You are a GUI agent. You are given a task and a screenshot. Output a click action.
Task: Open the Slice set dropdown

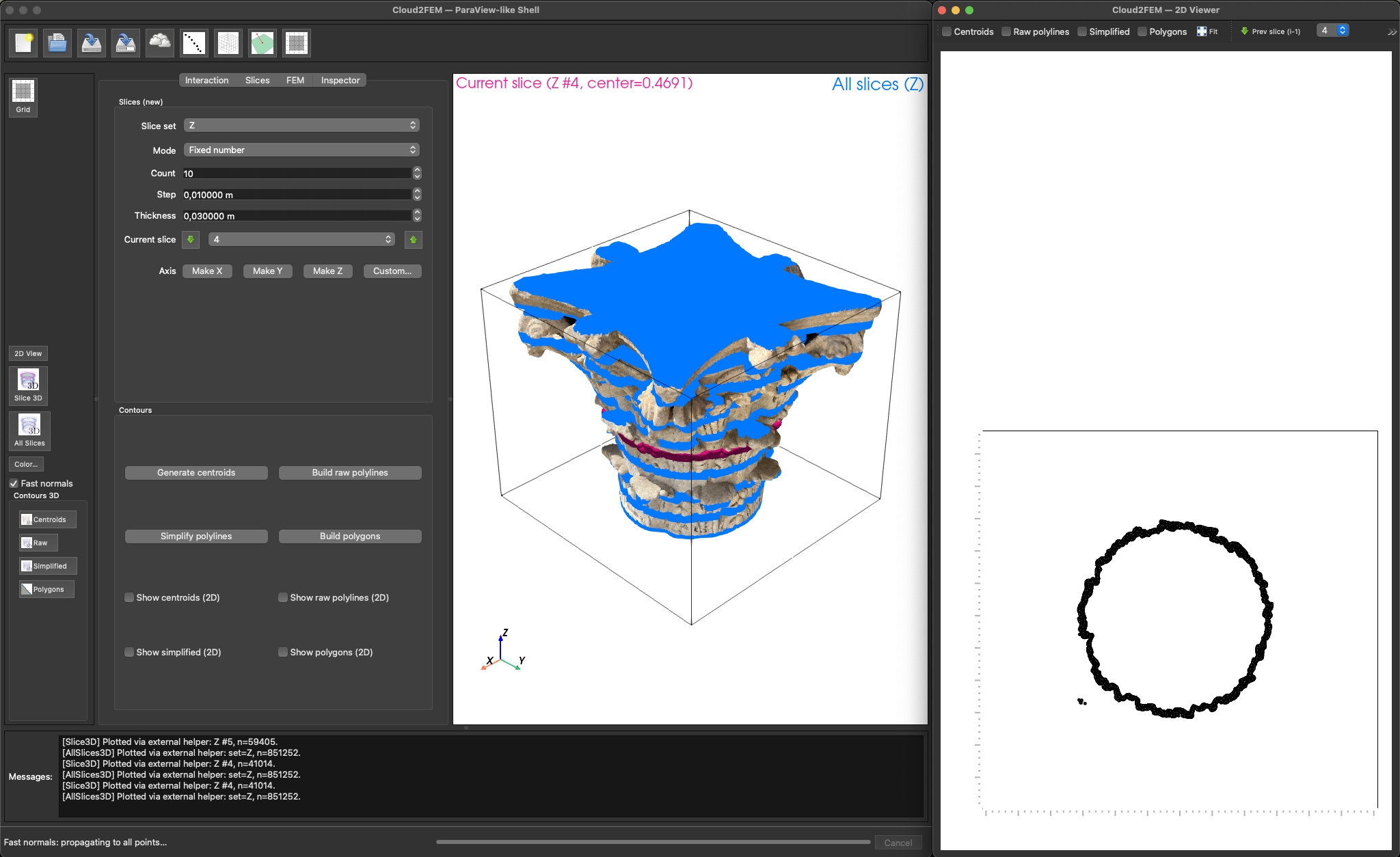tap(301, 126)
